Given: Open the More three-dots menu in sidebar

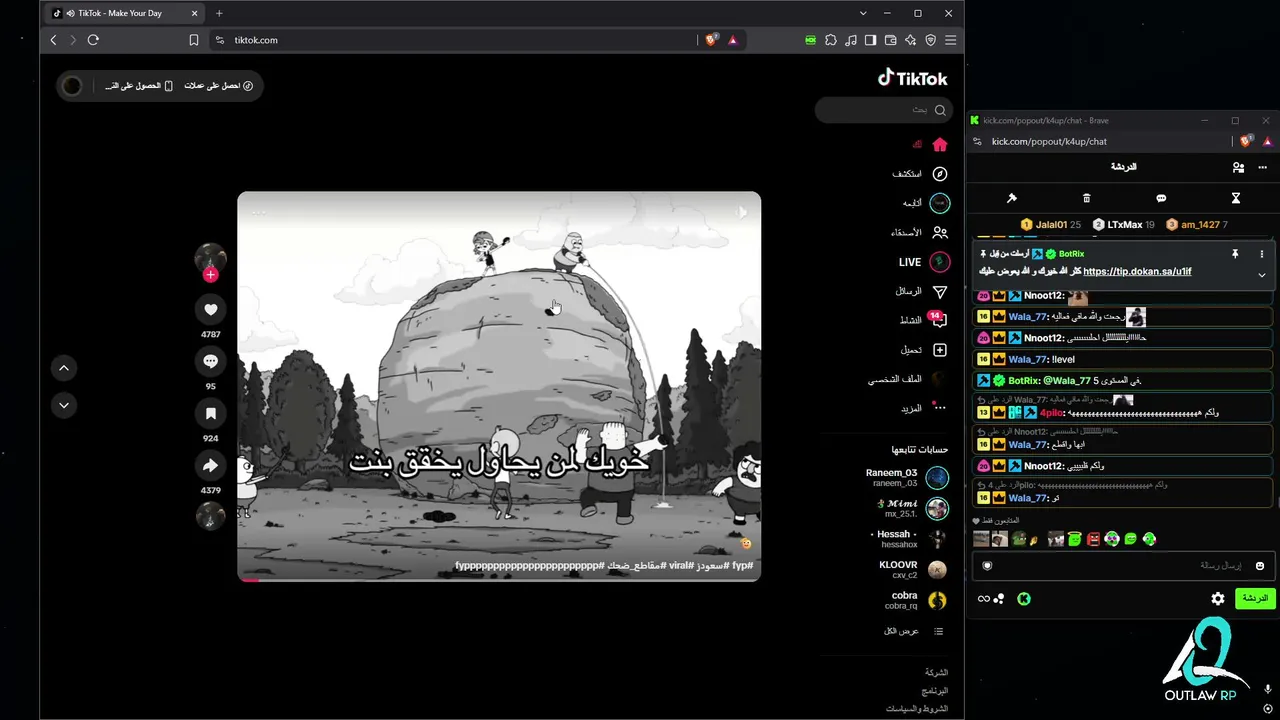Looking at the screenshot, I should click(924, 408).
